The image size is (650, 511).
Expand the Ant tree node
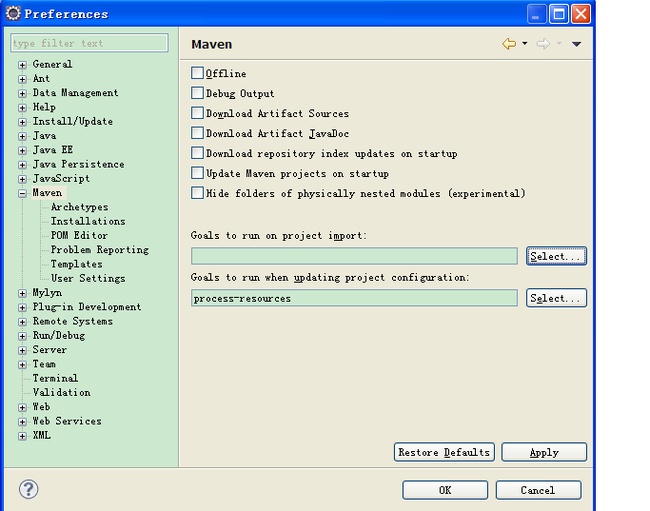(22, 79)
